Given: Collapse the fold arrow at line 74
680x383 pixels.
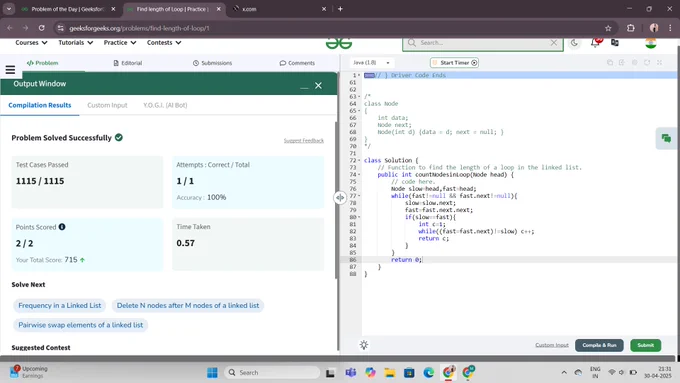Looking at the screenshot, I should (x=359, y=175).
